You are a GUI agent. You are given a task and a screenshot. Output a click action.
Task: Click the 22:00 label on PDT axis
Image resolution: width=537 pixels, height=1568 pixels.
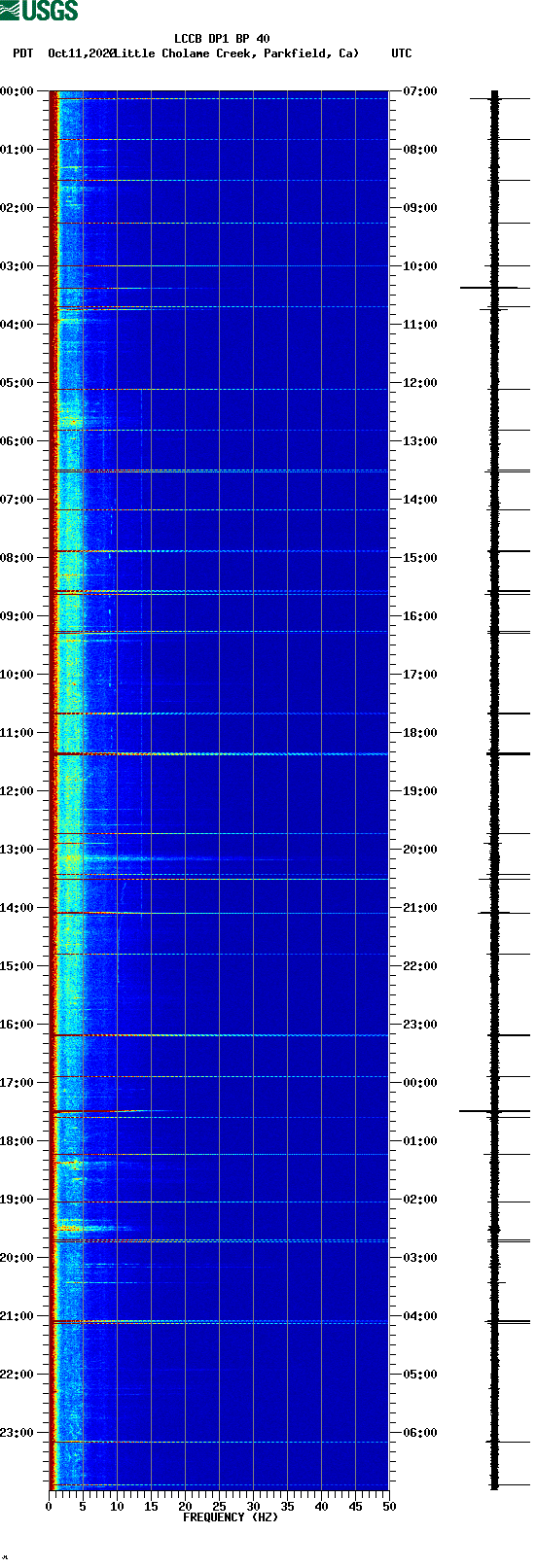point(18,1375)
